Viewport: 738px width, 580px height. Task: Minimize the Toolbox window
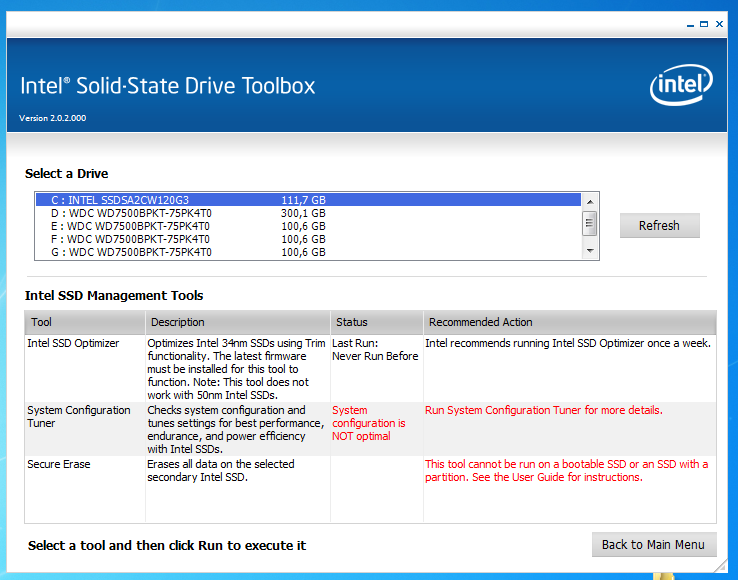point(690,24)
